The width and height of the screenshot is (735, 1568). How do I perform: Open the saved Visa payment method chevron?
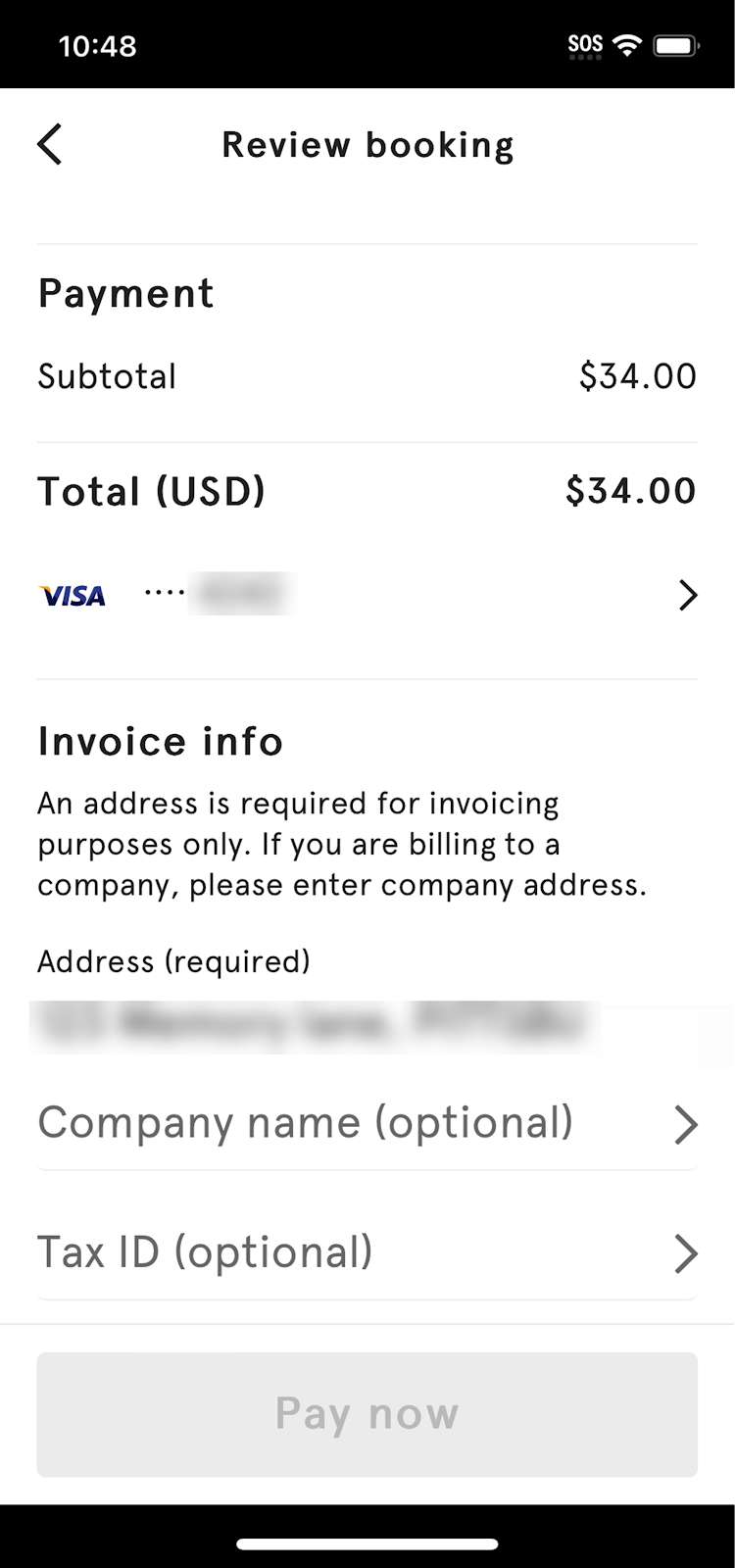pos(687,595)
